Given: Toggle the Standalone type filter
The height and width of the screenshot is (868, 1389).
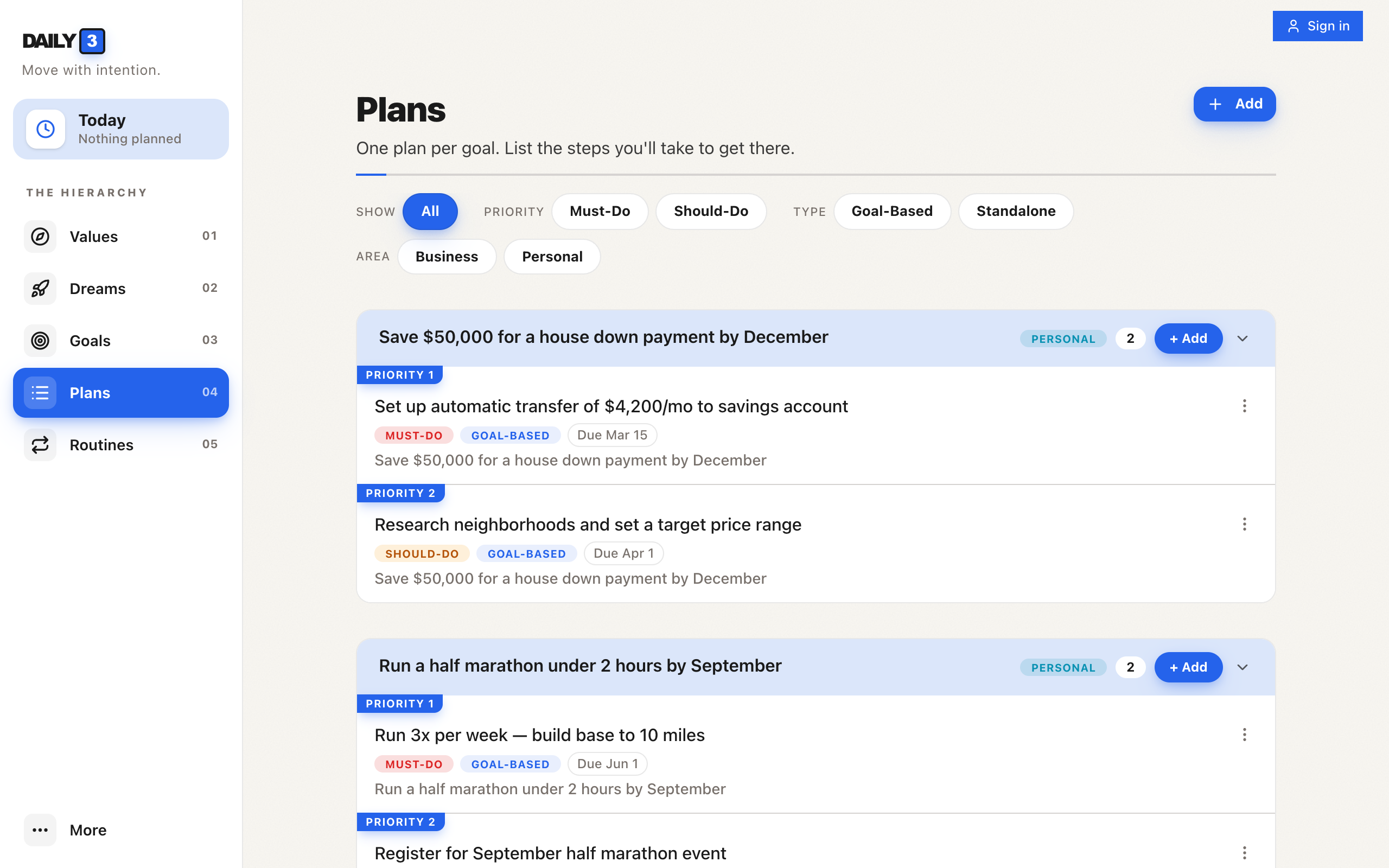Looking at the screenshot, I should 1016,211.
